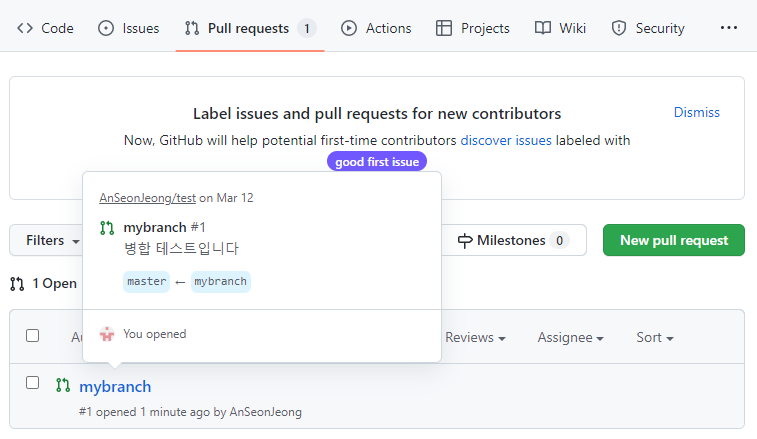Open the three-dot overflow menu
The image size is (757, 439).
[x=729, y=28]
